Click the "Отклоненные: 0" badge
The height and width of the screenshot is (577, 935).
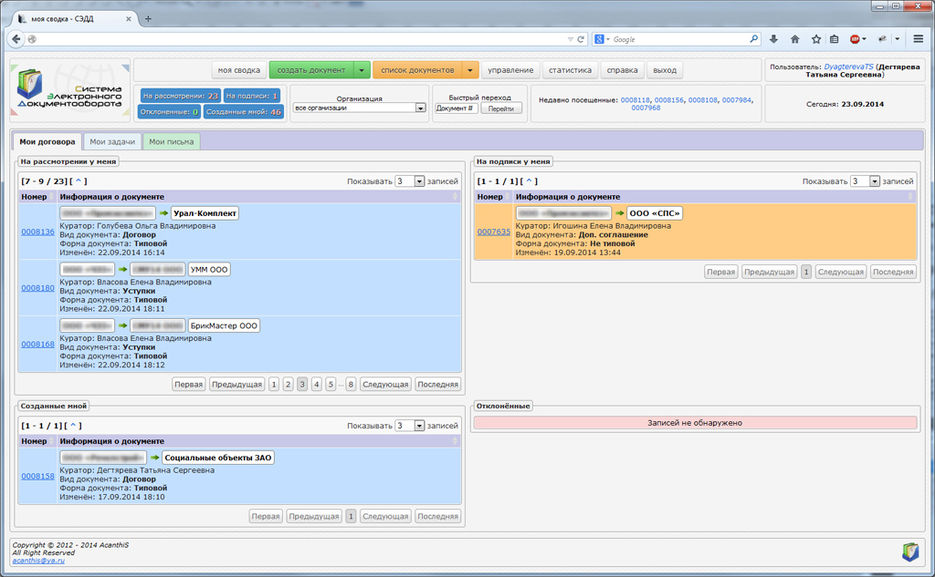(x=169, y=111)
